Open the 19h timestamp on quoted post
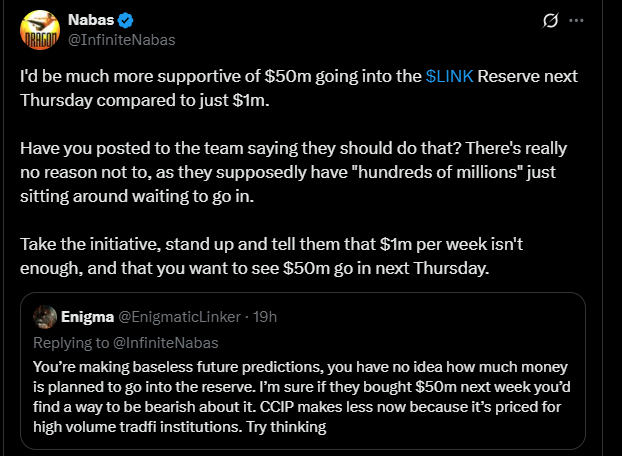 (265, 317)
